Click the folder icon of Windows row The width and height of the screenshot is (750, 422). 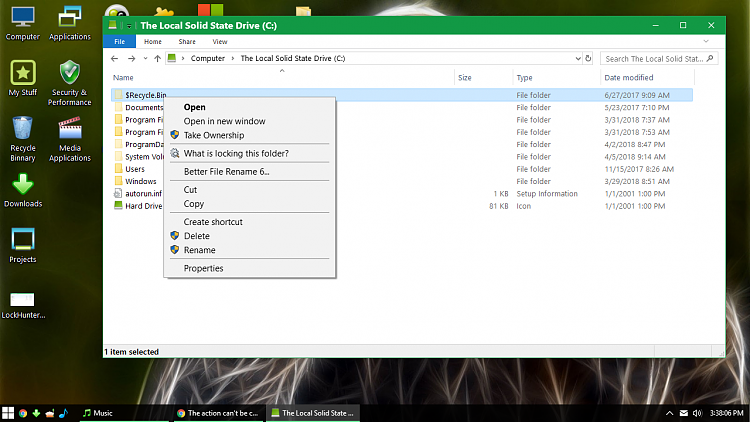pos(119,181)
